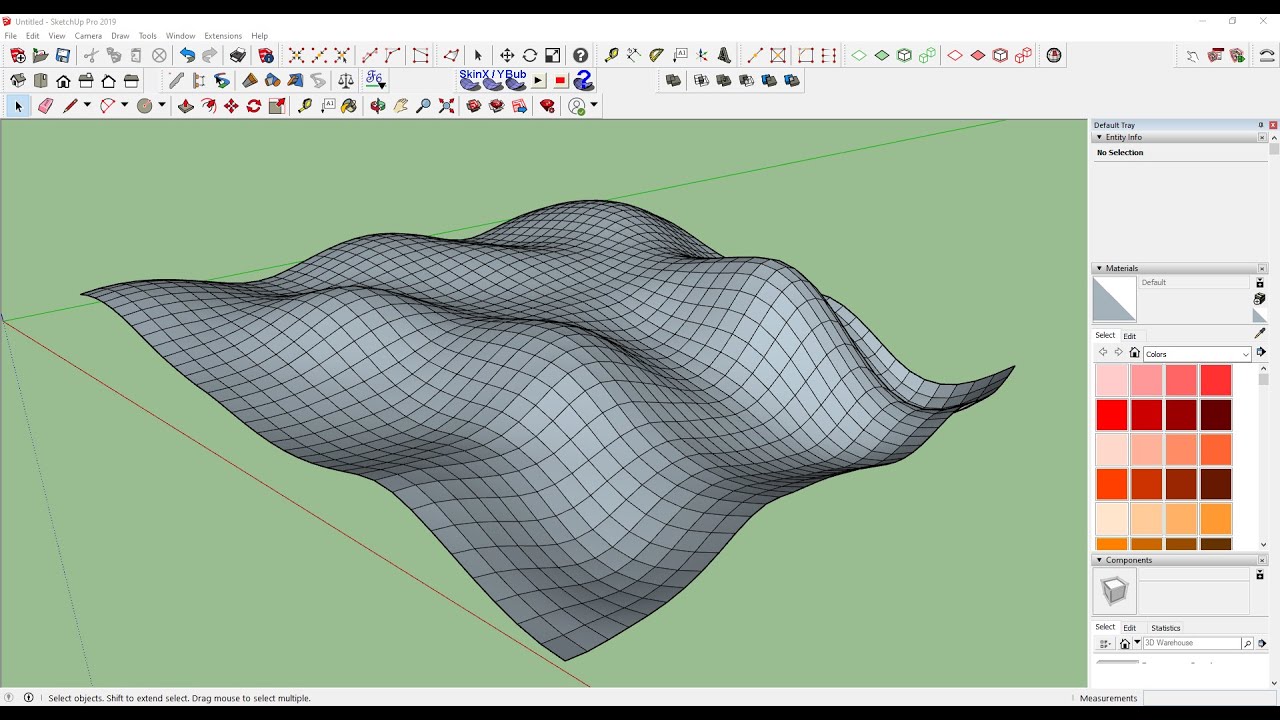1280x720 pixels.
Task: Open the Window menu
Action: coord(180,36)
